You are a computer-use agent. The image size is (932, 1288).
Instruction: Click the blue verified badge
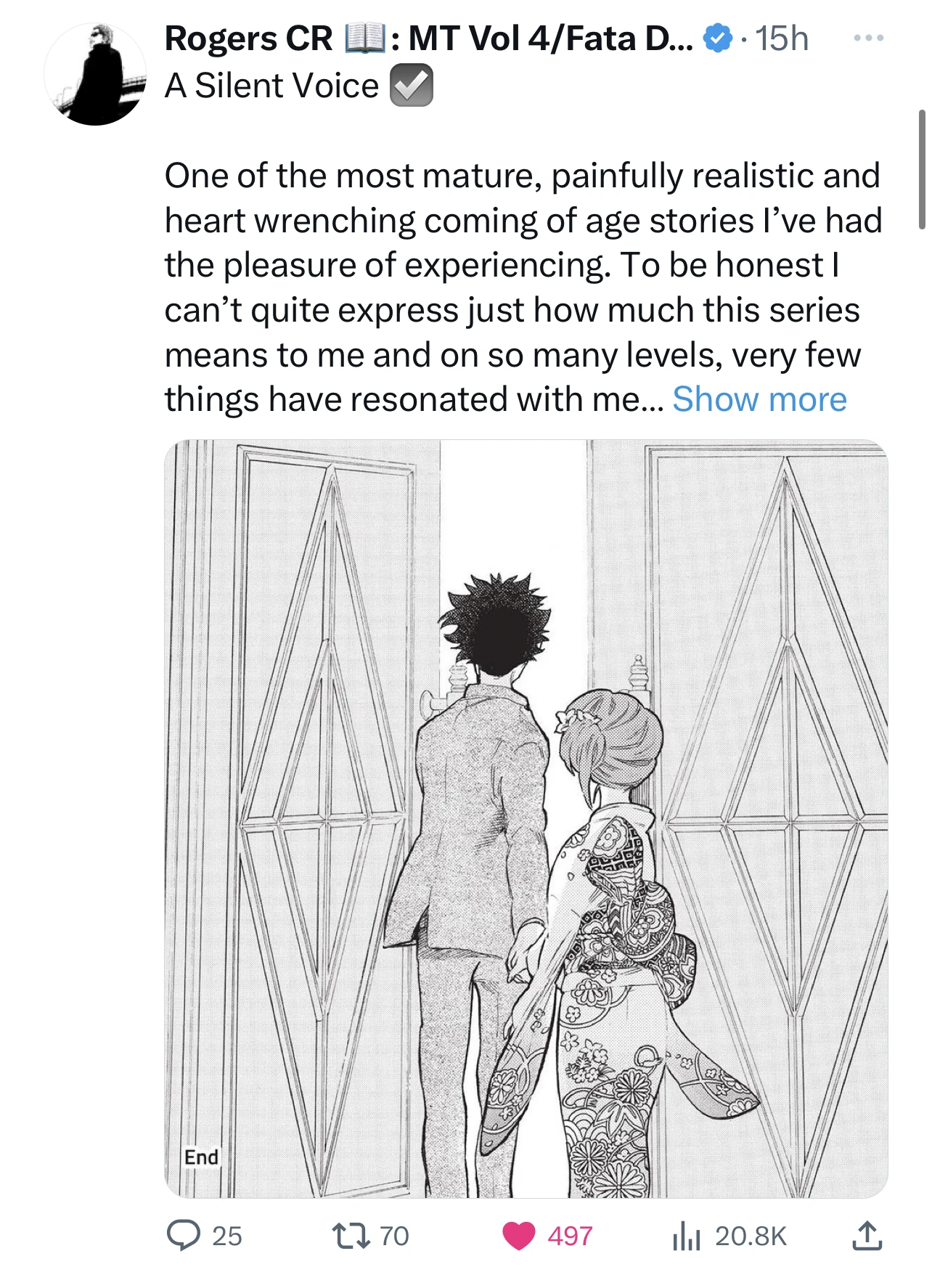(x=718, y=38)
